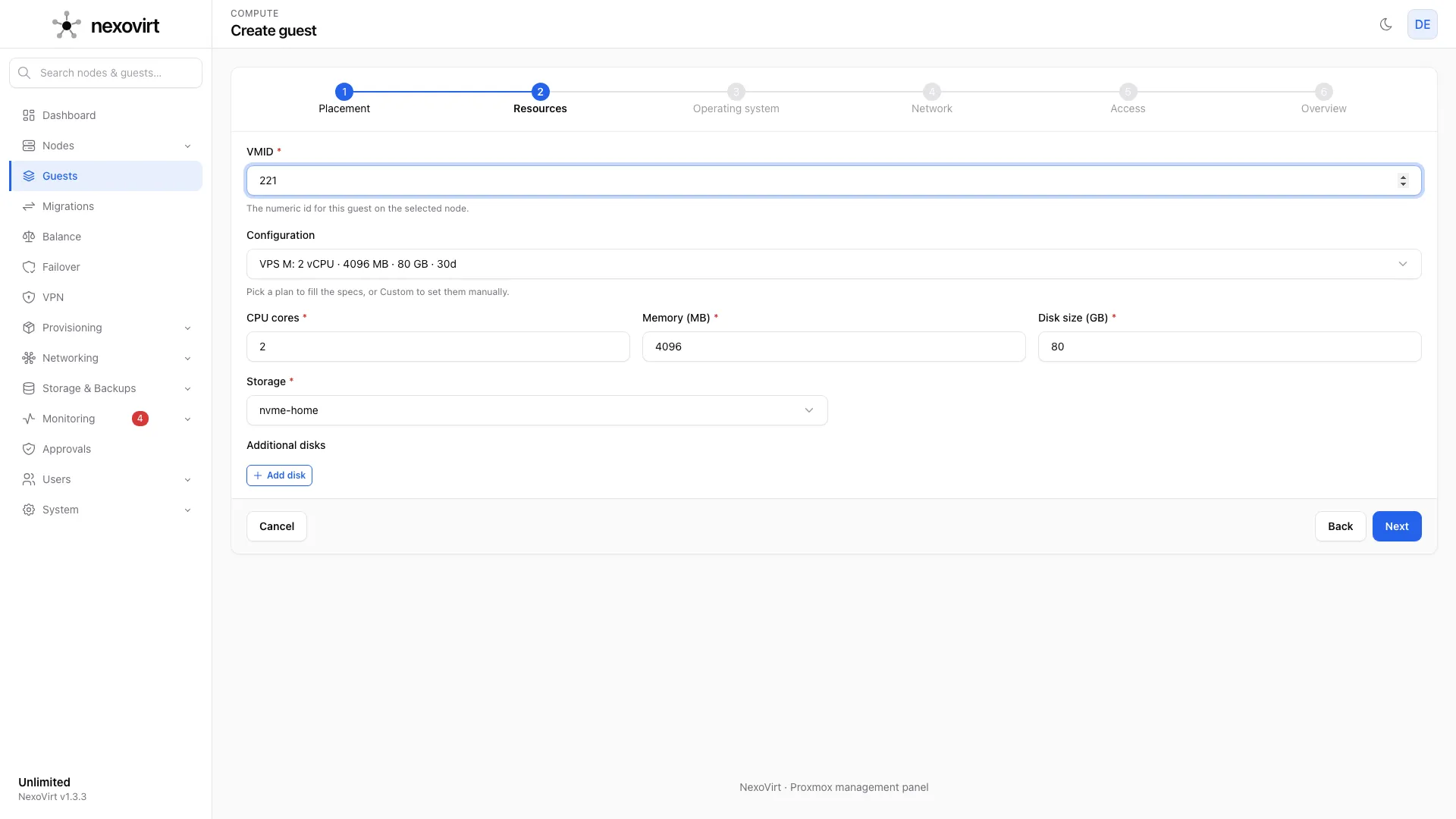1456x819 pixels.
Task: Focus the VMID input field
Action: tap(833, 180)
